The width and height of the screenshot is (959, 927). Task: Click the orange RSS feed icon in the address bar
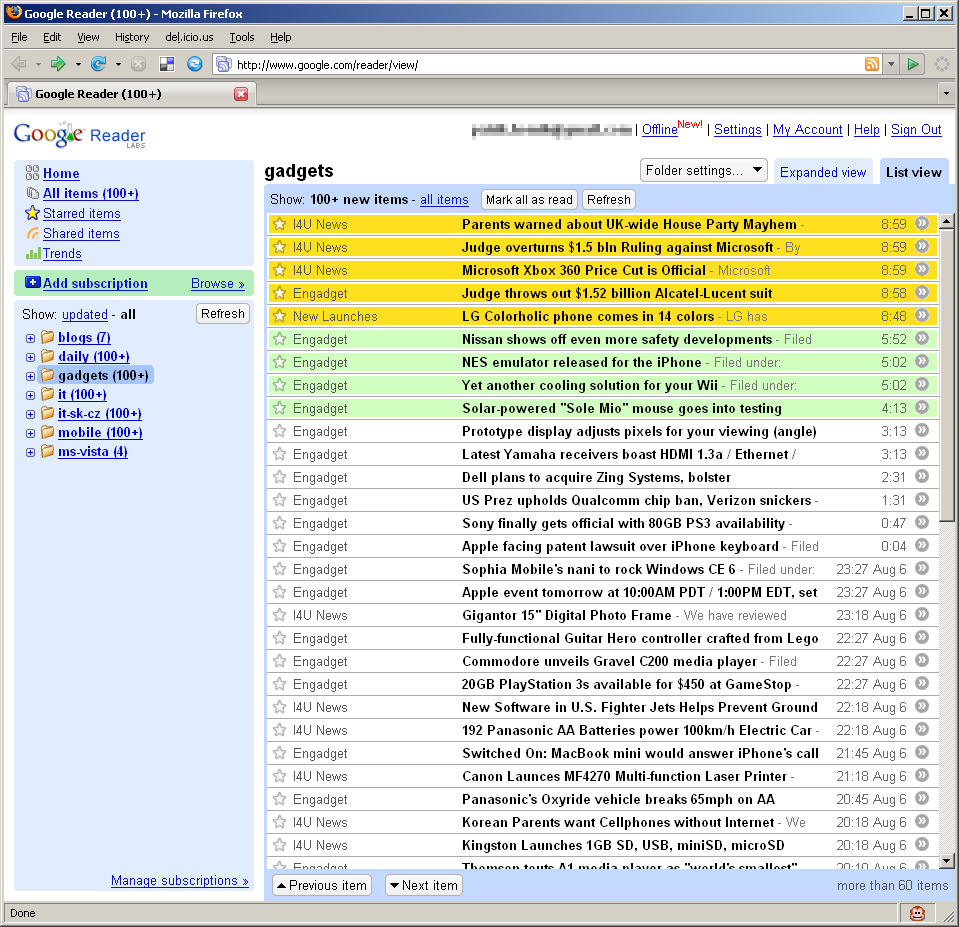pos(872,64)
